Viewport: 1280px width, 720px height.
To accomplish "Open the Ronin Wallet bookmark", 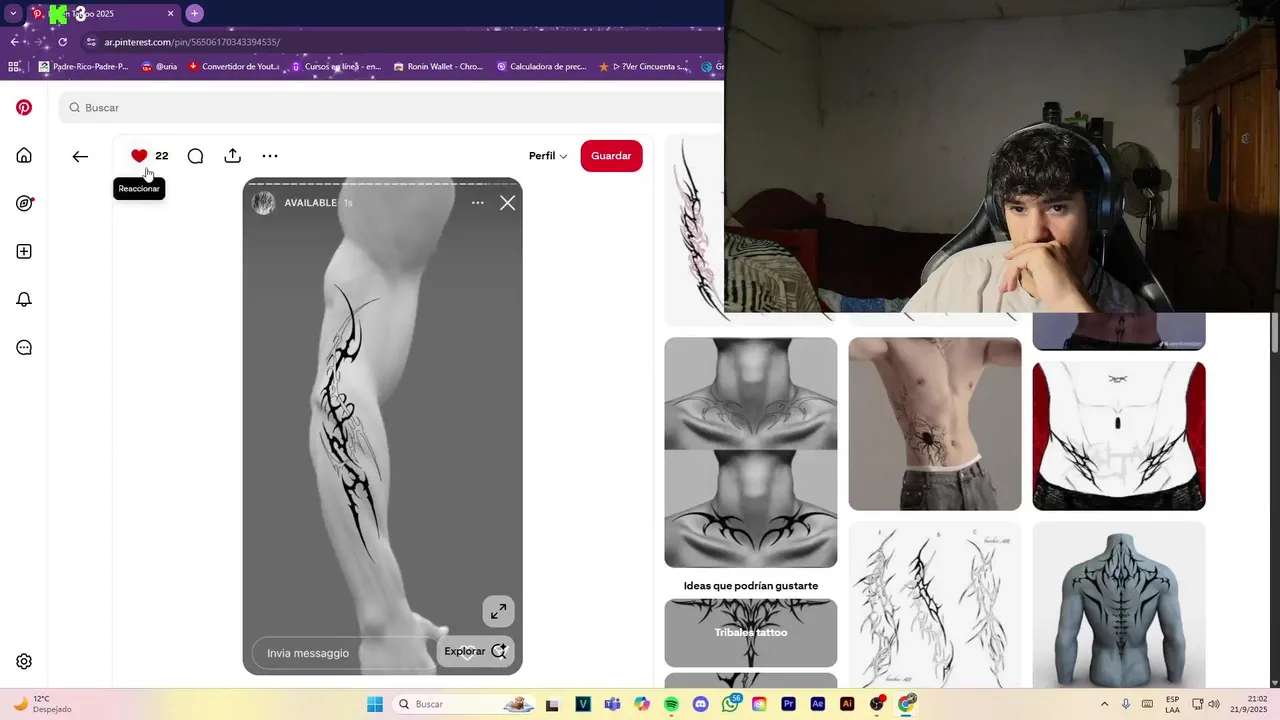I will pyautogui.click(x=438, y=67).
